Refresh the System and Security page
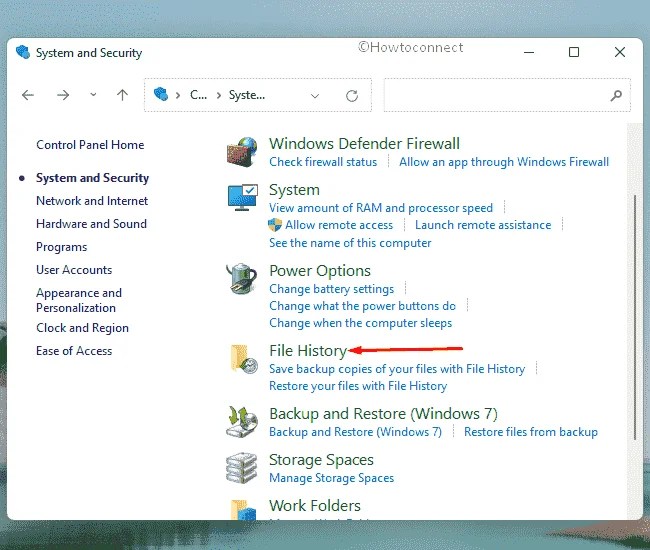650x550 pixels. click(352, 96)
